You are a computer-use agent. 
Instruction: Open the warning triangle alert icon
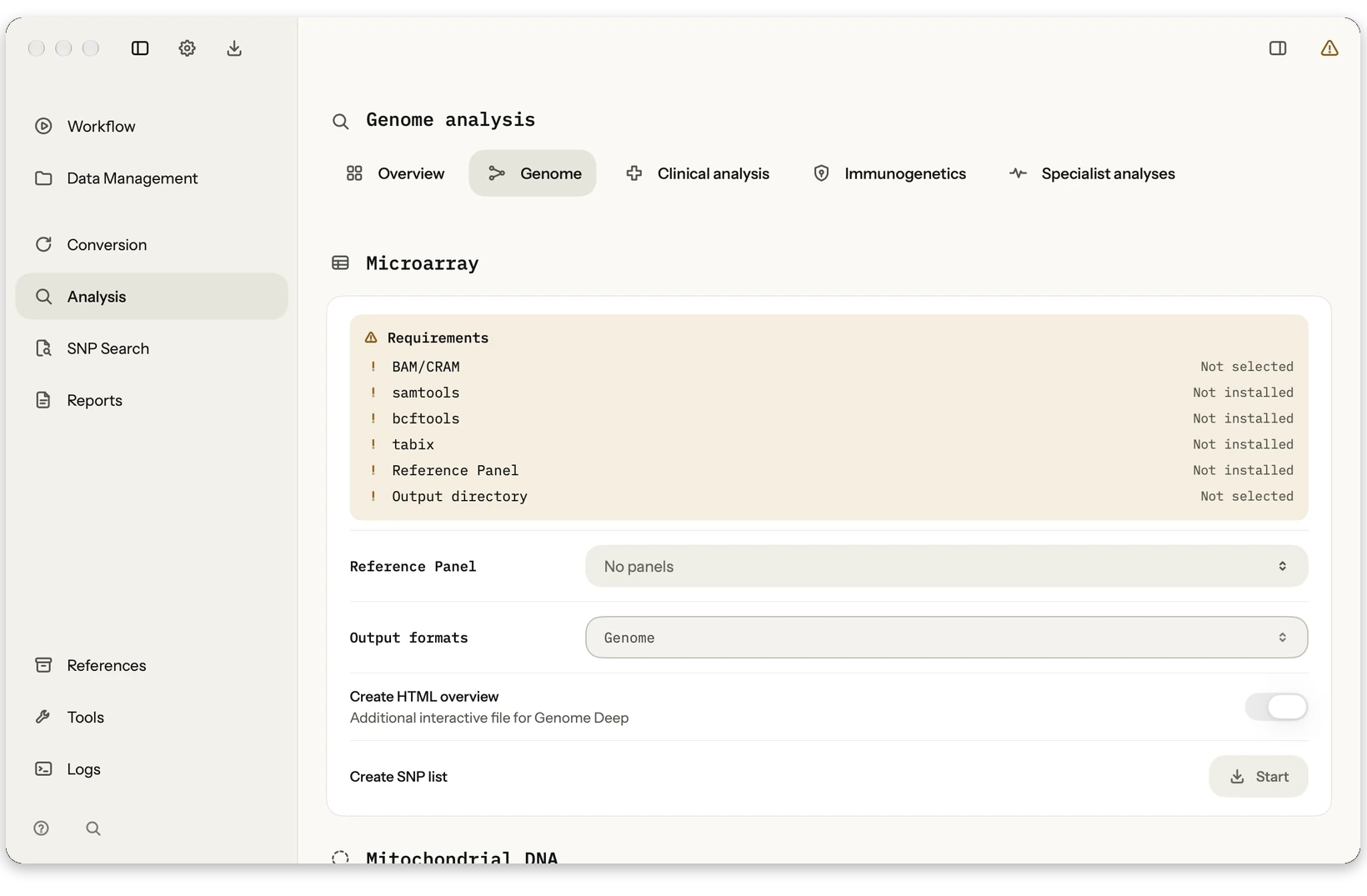click(x=1329, y=48)
